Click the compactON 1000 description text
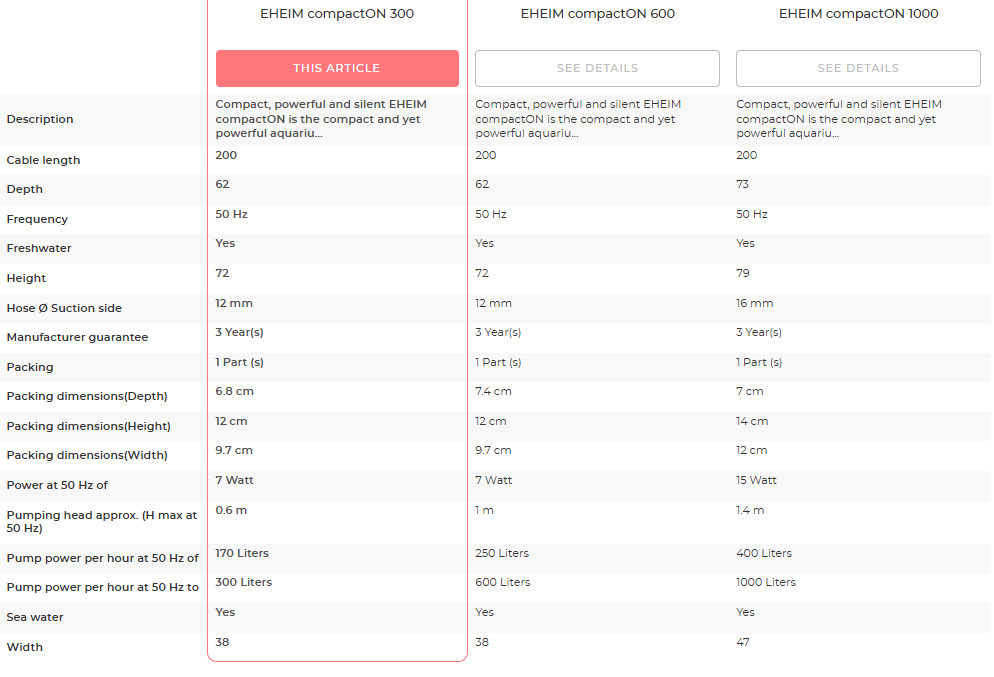This screenshot has height=677, width=994. click(x=839, y=118)
